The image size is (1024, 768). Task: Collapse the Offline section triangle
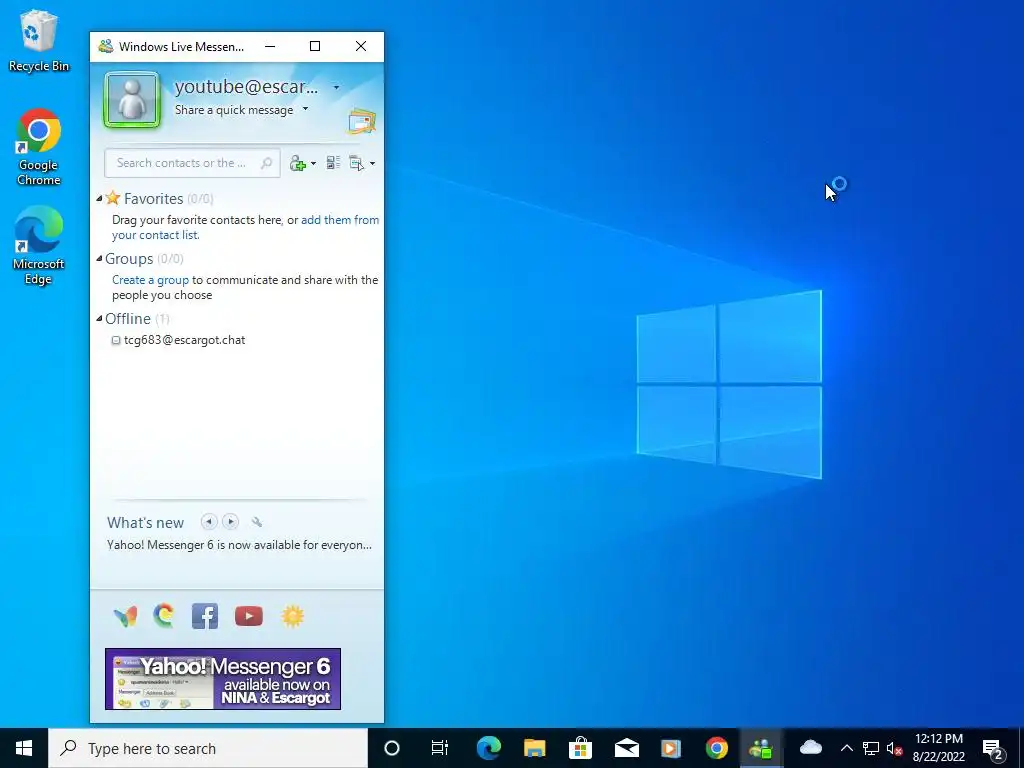[x=99, y=319]
